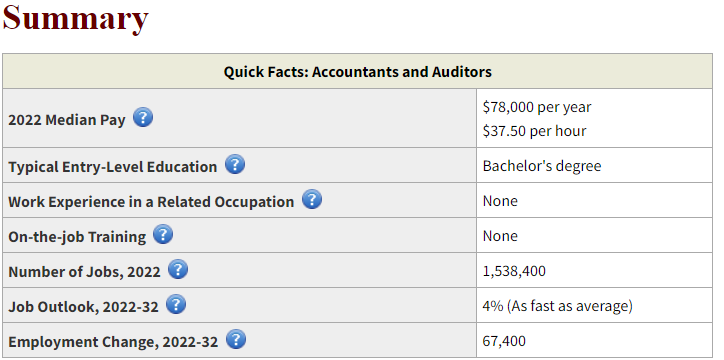Screen dimensions: 724x360
Task: Click the On-the-job Training label text
Action: [77, 237]
